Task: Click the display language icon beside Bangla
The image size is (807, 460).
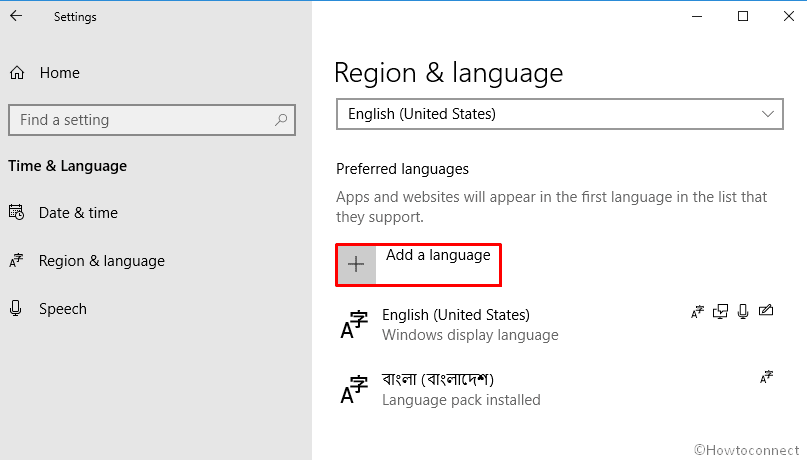Action: point(766,377)
